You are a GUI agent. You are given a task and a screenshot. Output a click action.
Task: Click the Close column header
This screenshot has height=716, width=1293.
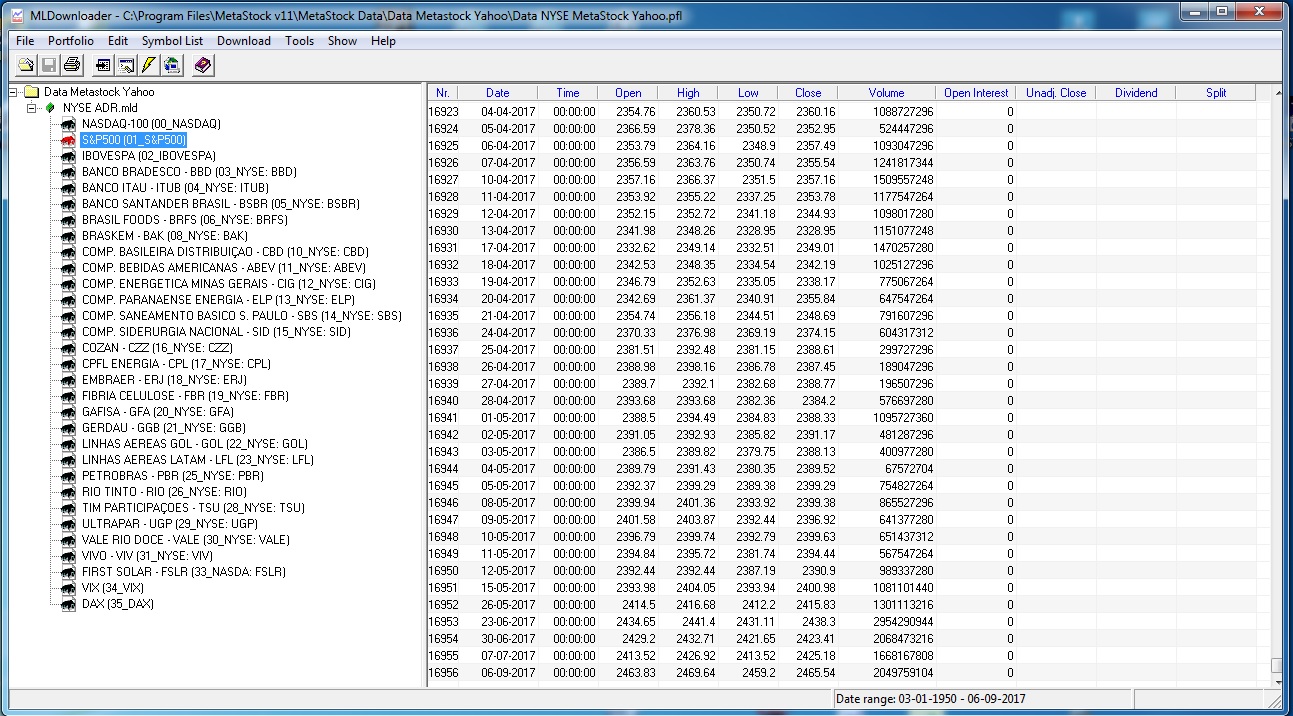coord(808,93)
